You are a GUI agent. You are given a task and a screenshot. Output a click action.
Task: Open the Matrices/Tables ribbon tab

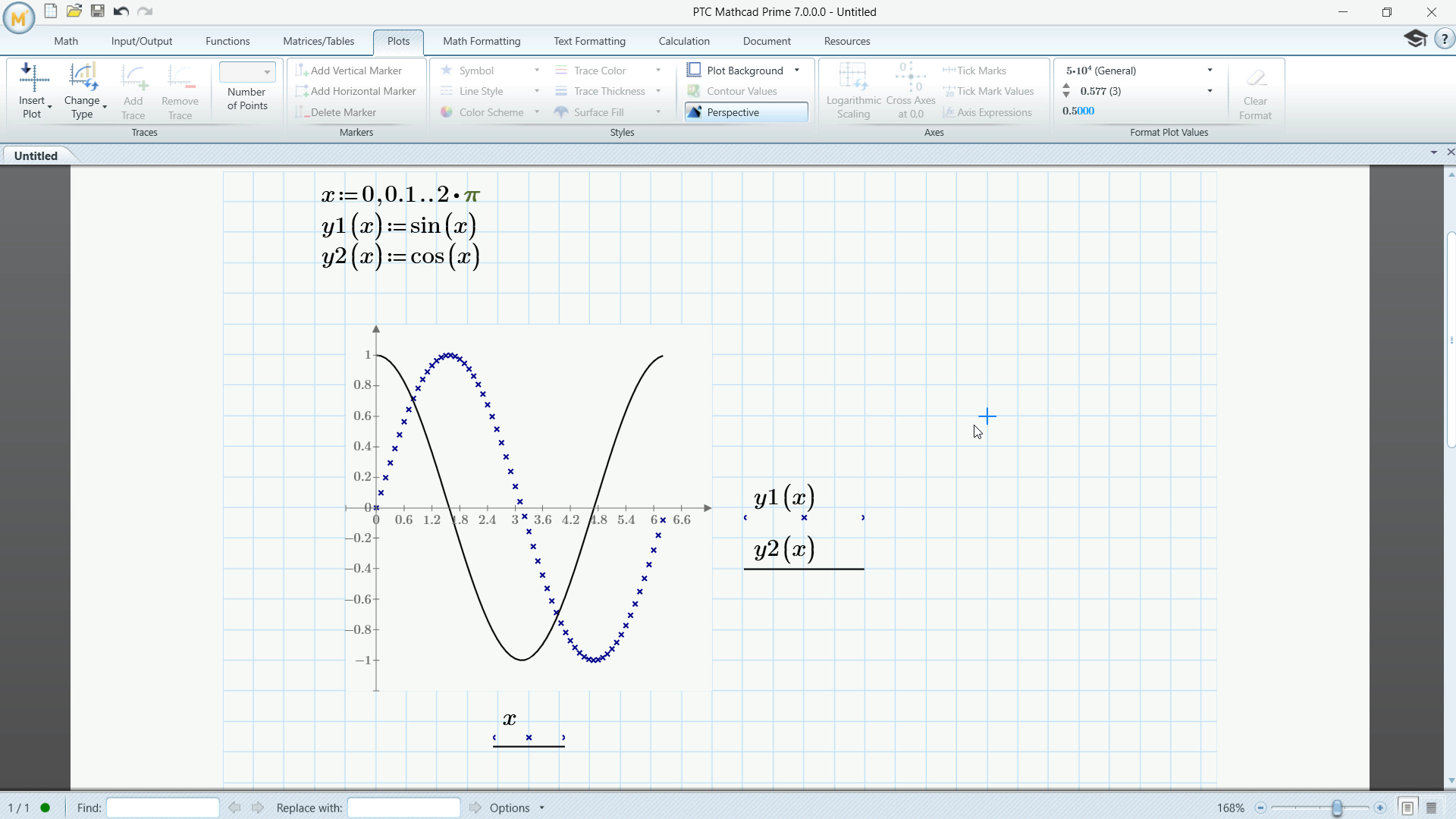pos(318,42)
